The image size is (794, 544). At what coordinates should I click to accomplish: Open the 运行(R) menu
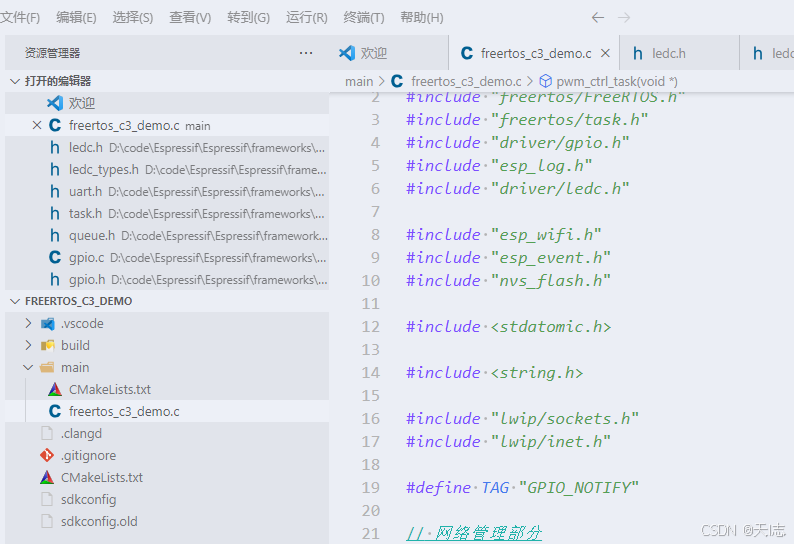pos(306,18)
